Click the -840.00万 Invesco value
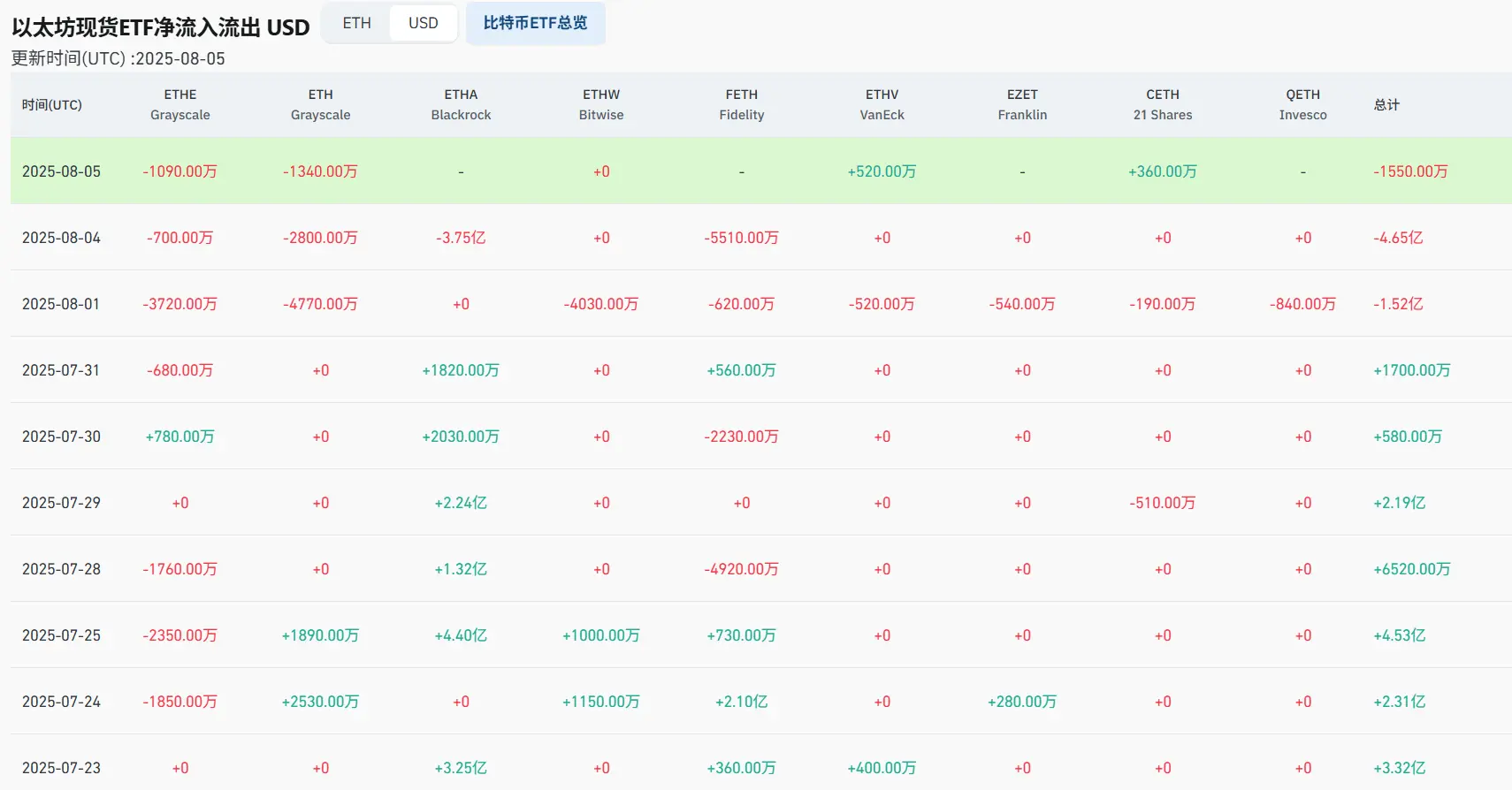 tap(1303, 304)
